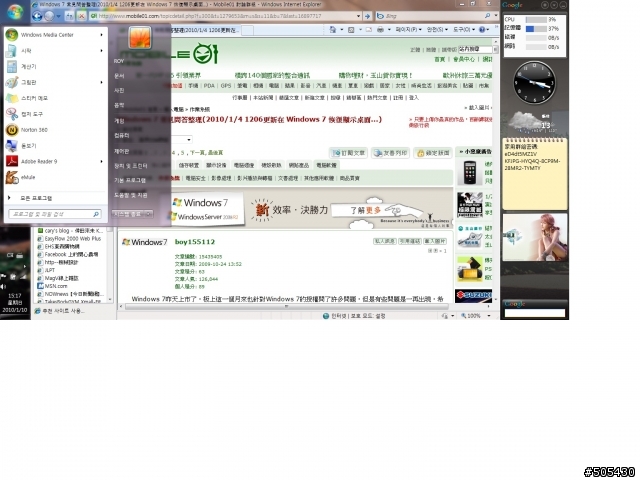Open MSN.com favorite in favorites list
Screen dimensions: 640x480
click(52, 286)
